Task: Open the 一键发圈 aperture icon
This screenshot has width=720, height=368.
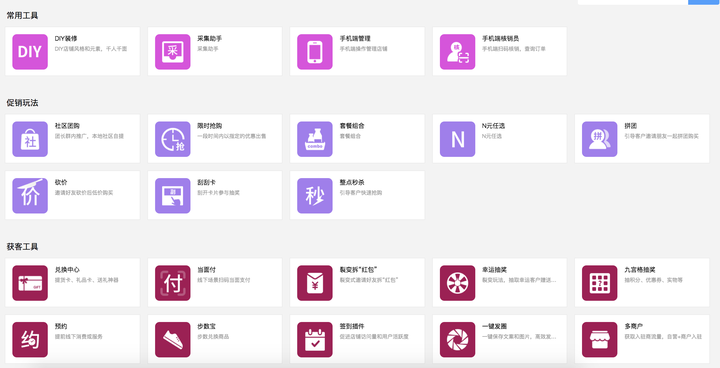Action: (457, 340)
